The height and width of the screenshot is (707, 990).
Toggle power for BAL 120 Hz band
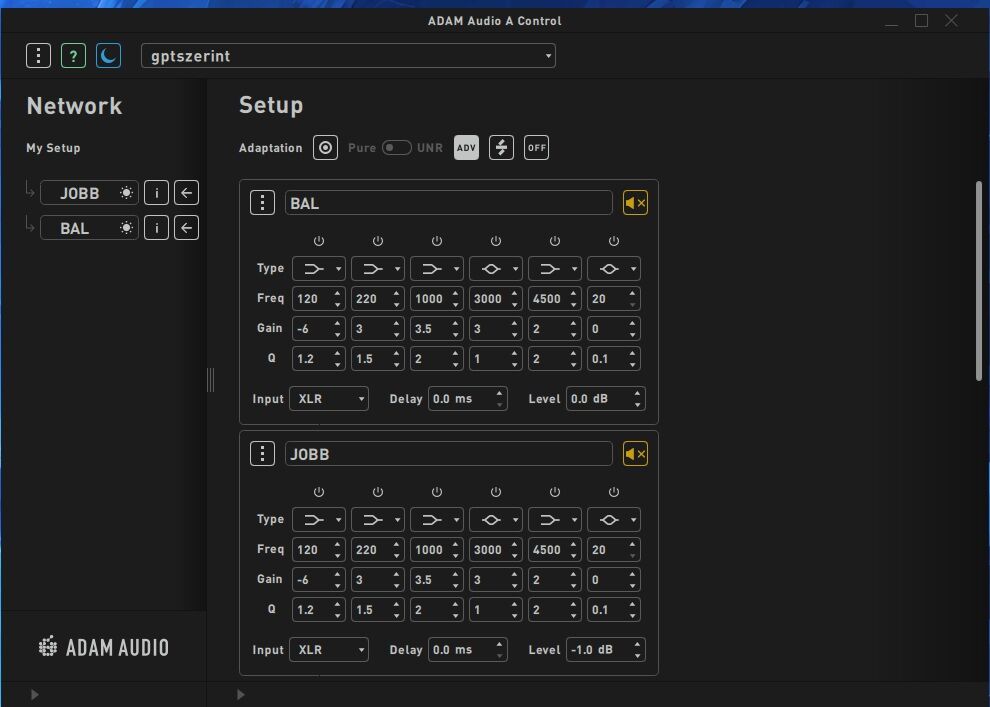pos(318,241)
